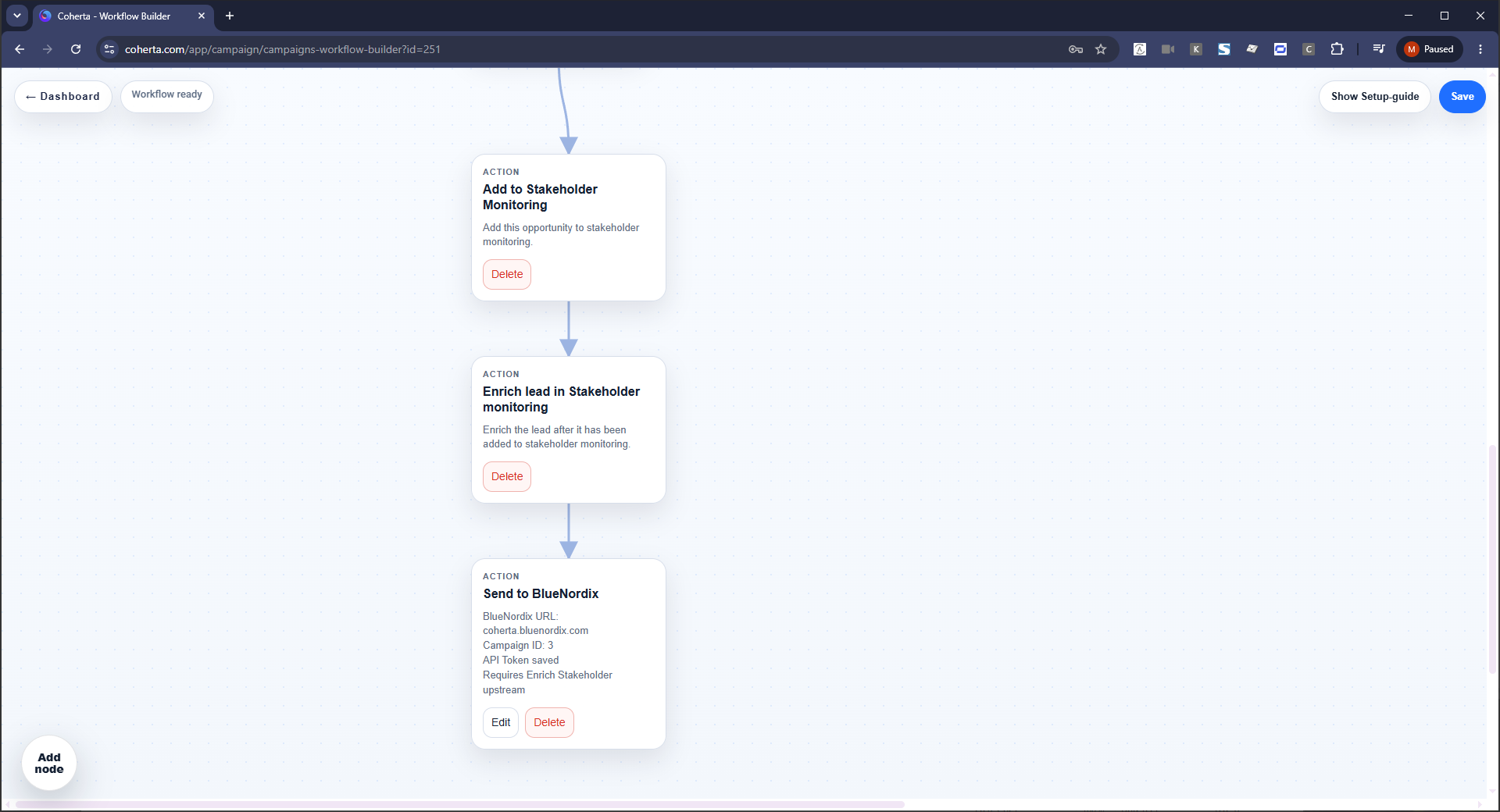This screenshot has width=1500, height=812.
Task: Click the API Token saved text
Action: [x=520, y=661]
